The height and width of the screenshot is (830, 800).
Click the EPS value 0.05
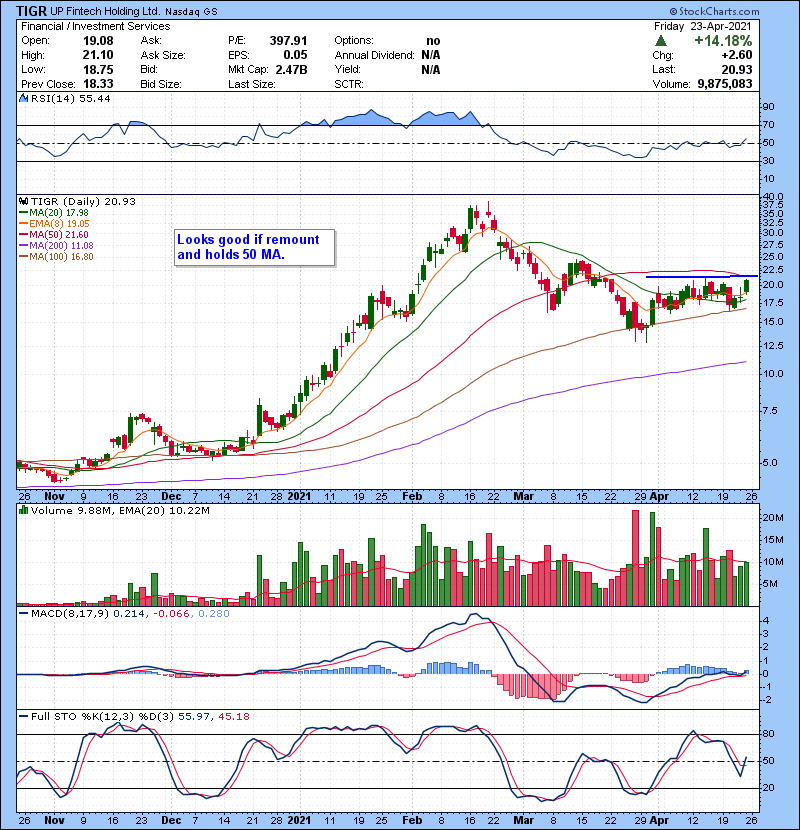point(295,55)
